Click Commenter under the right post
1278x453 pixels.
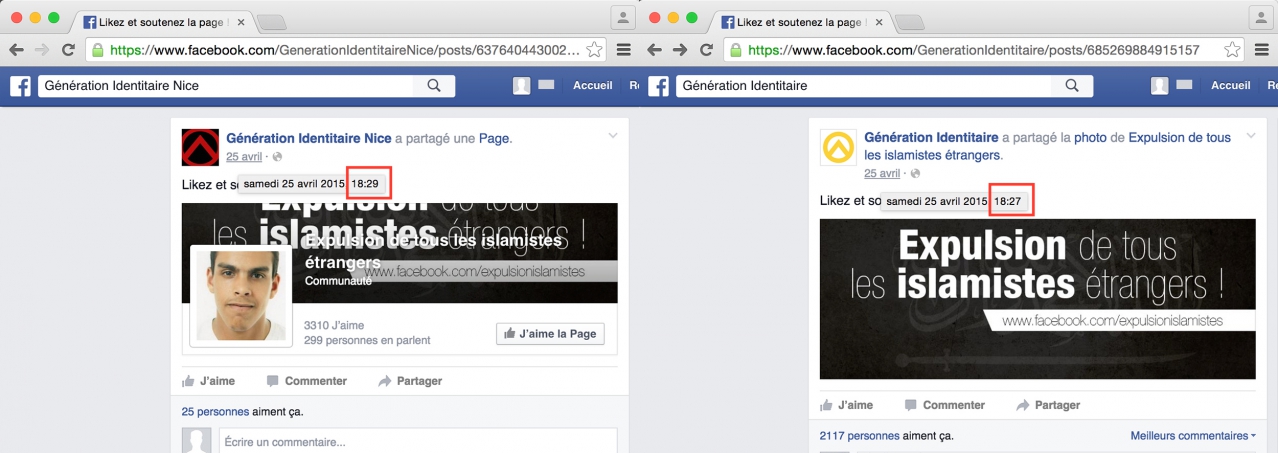[x=944, y=405]
